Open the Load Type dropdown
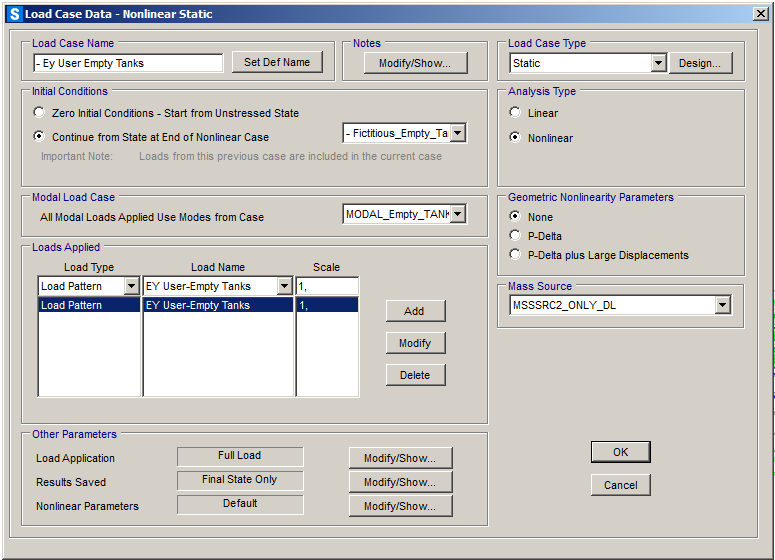Image resolution: width=775 pixels, height=560 pixels. (131, 286)
